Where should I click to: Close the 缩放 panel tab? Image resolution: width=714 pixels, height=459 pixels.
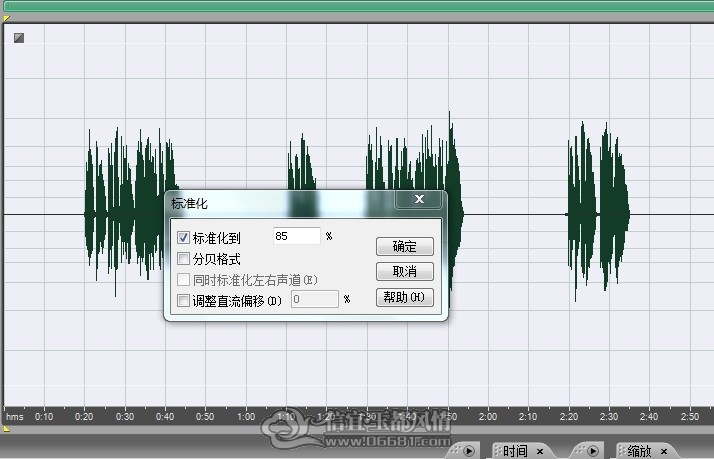pos(663,451)
